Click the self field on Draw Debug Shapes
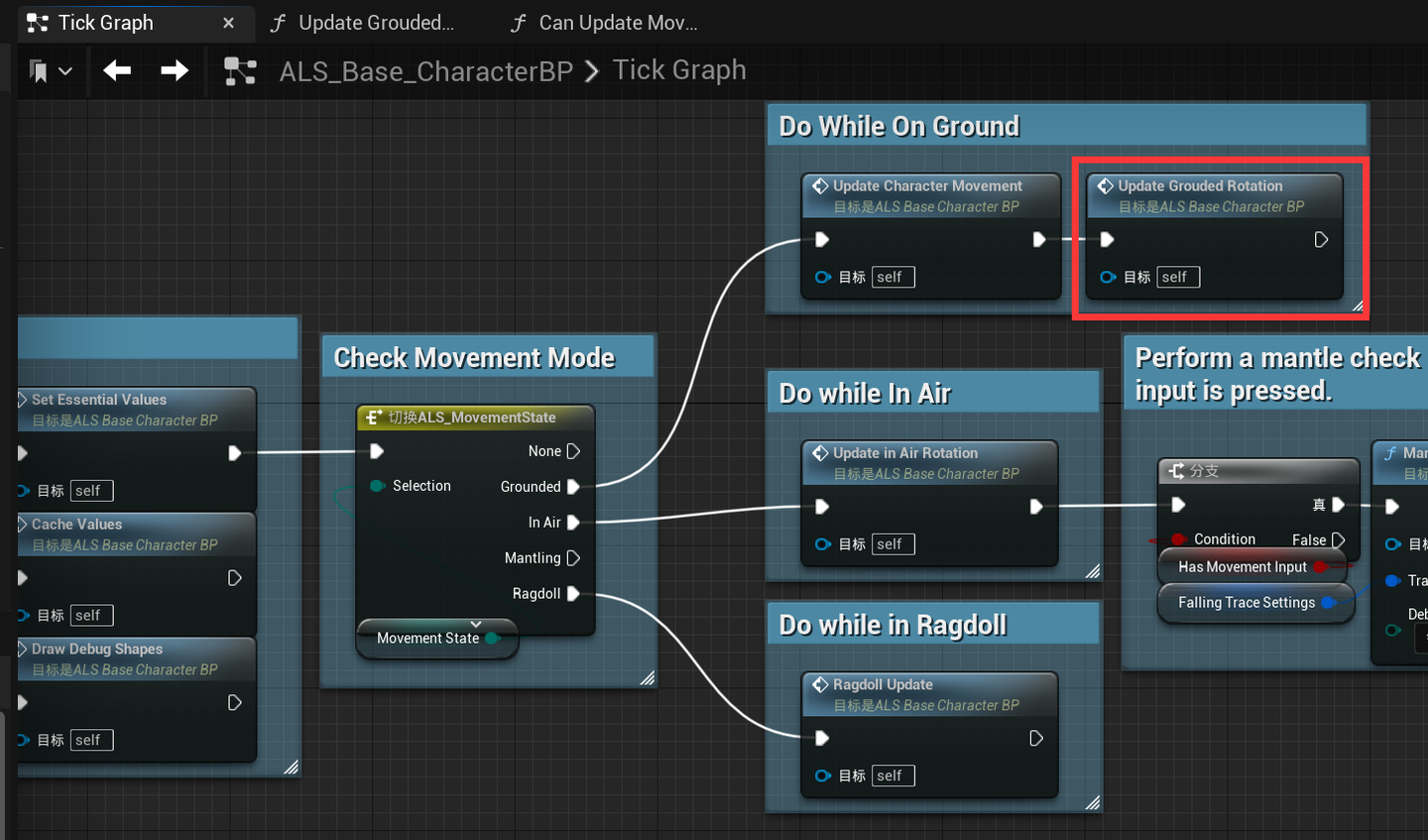The width and height of the screenshot is (1428, 840). [x=92, y=740]
